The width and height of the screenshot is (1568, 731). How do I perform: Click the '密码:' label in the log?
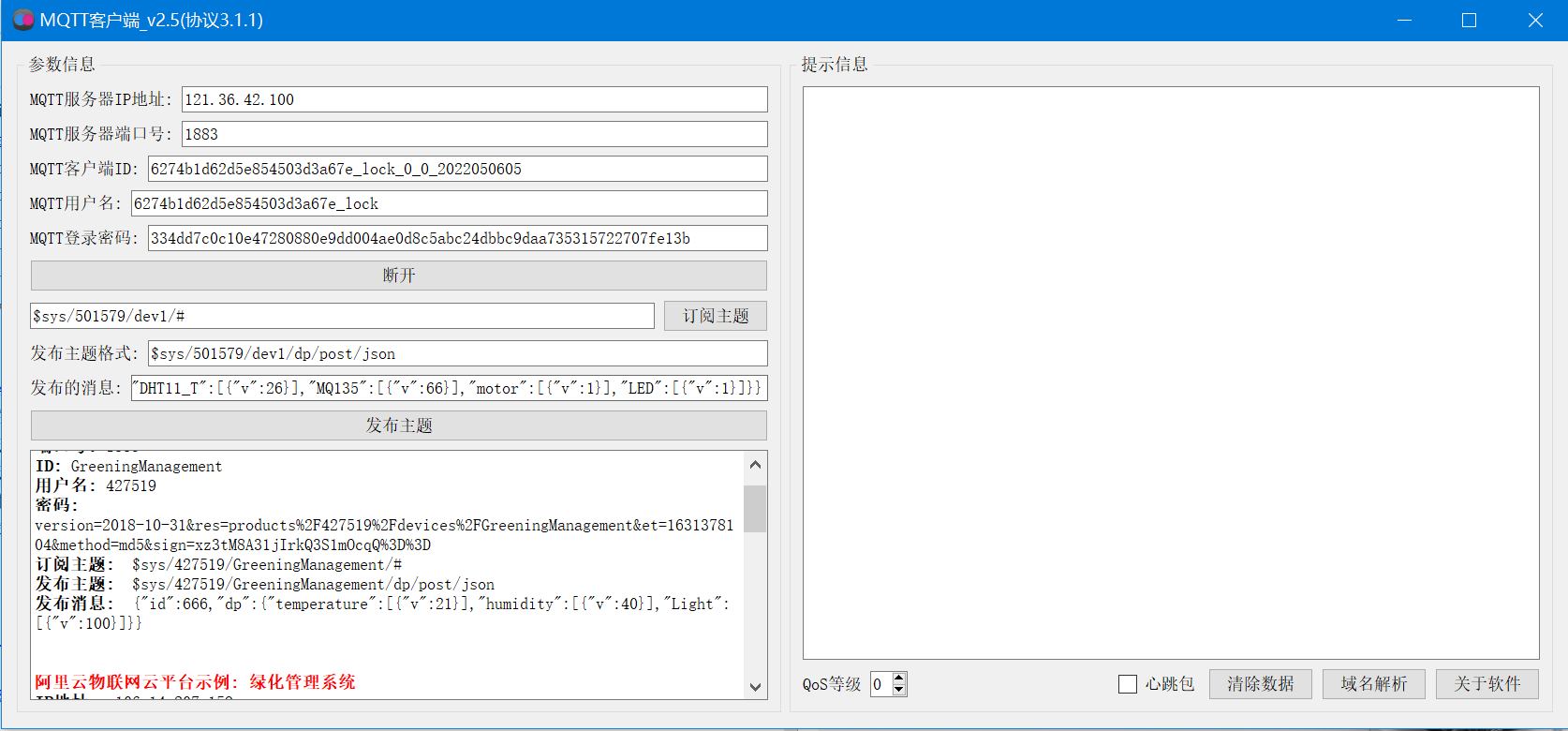(56, 505)
